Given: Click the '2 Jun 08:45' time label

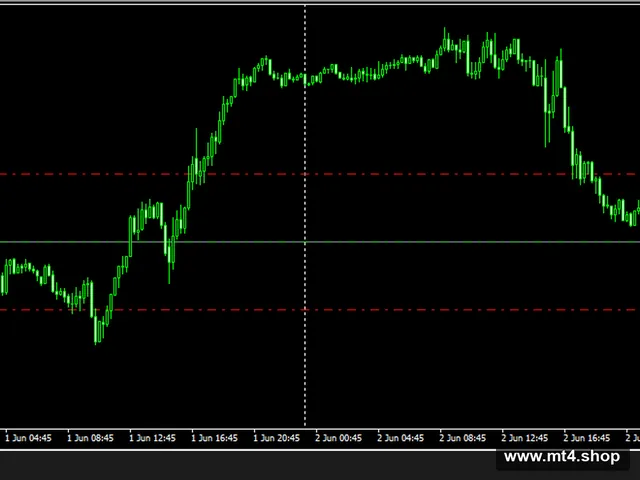Looking at the screenshot, I should tap(462, 438).
